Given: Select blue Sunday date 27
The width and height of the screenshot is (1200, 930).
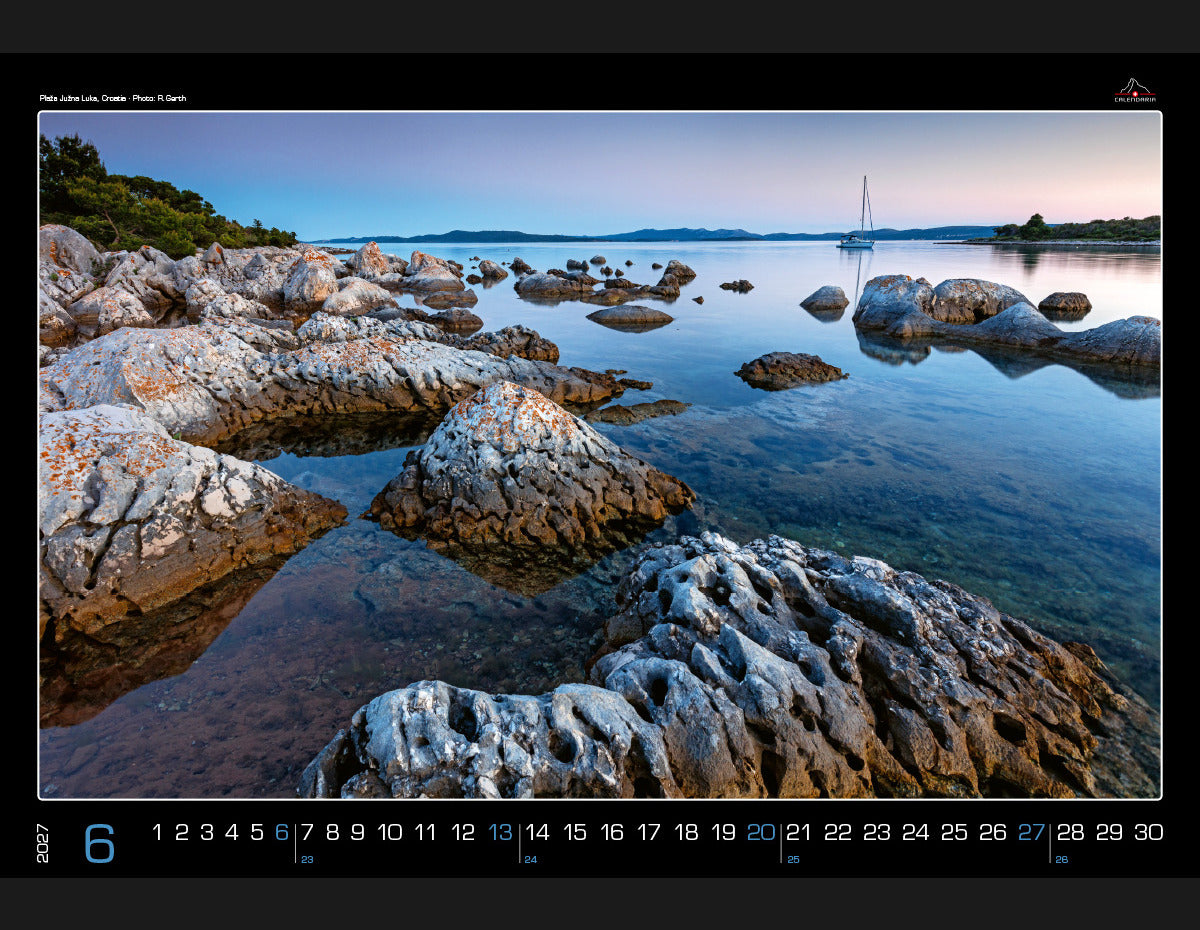Looking at the screenshot, I should point(1031,832).
